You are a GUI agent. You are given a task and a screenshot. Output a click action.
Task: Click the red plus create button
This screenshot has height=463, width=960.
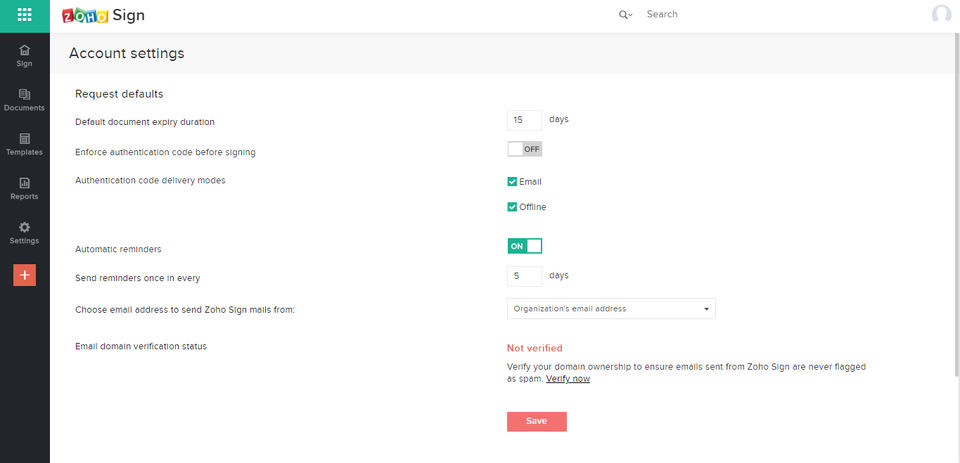(24, 276)
